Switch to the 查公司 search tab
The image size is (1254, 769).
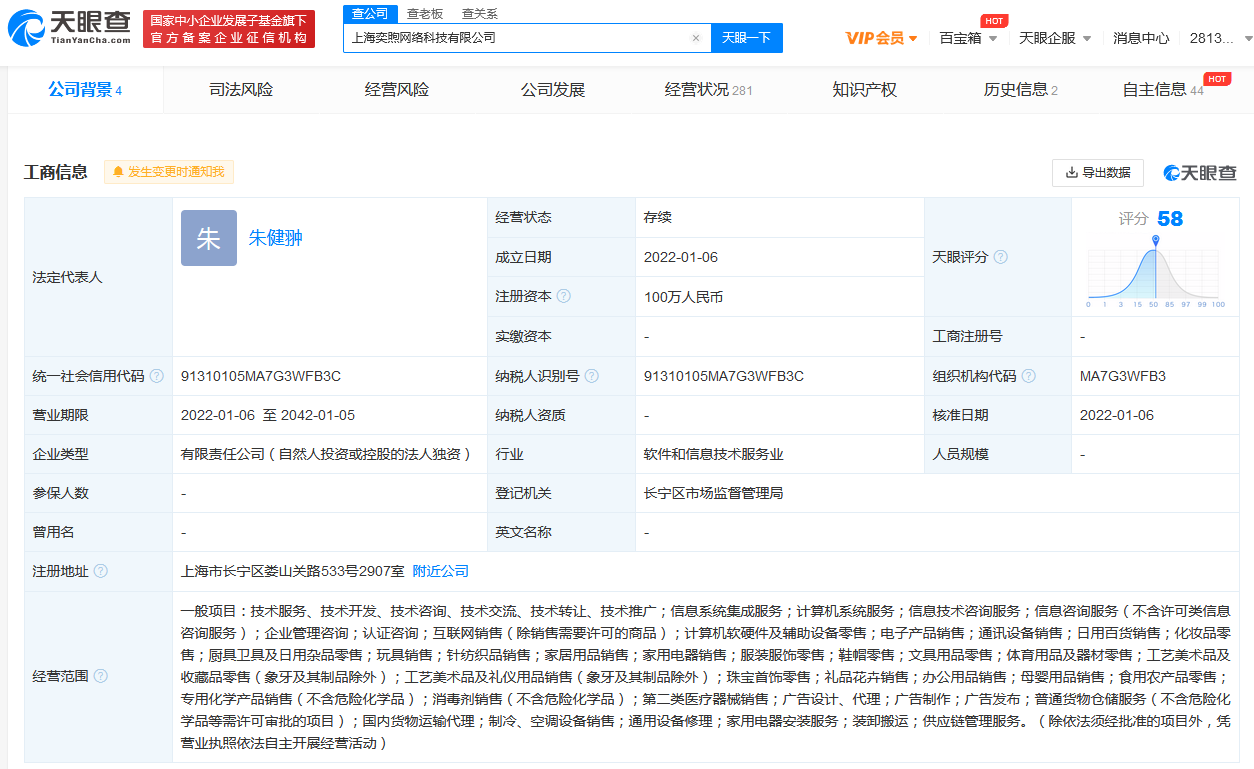[x=370, y=14]
